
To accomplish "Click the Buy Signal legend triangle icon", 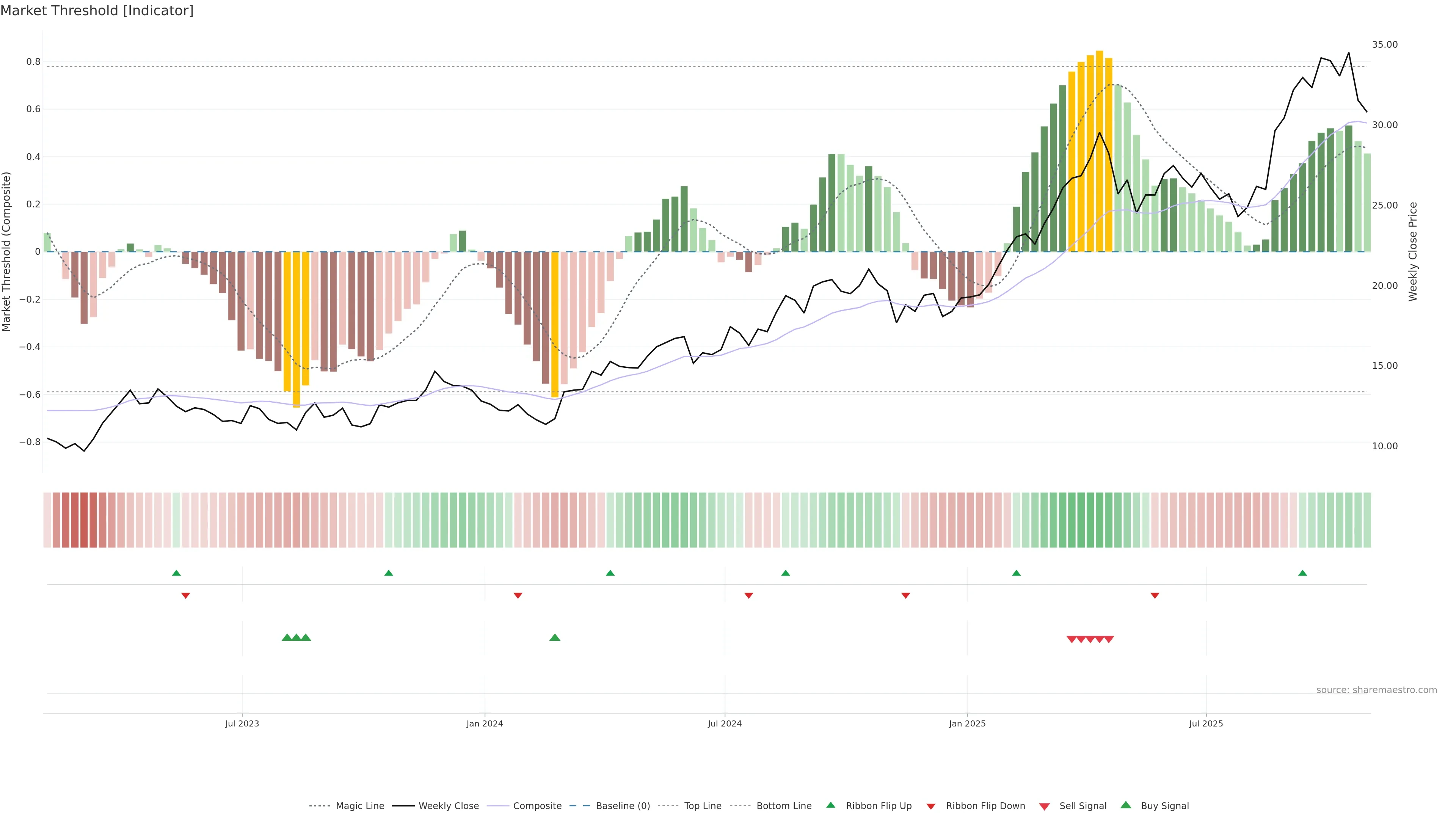I will 1126,805.
